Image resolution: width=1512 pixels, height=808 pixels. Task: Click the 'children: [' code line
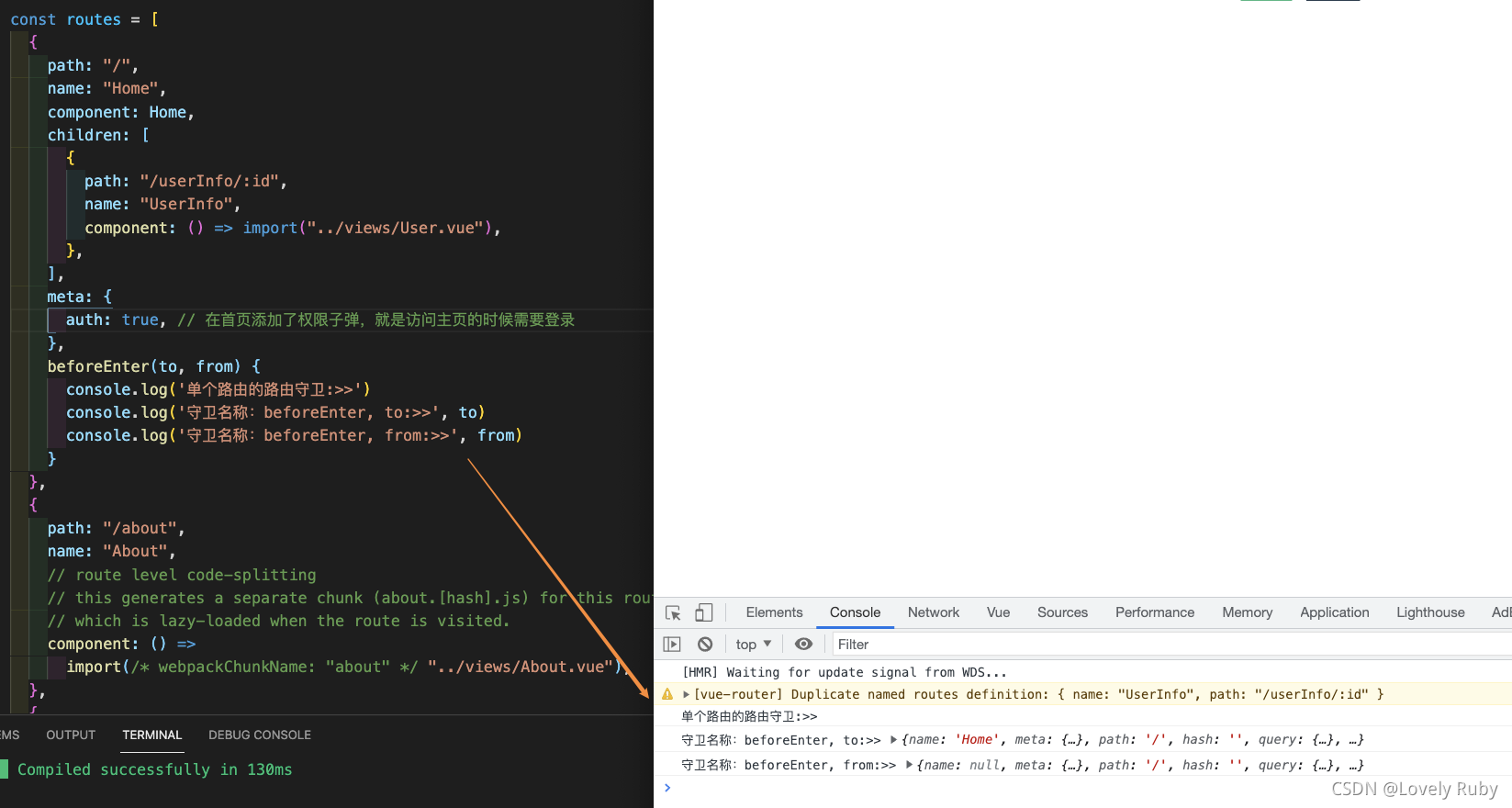[98, 135]
